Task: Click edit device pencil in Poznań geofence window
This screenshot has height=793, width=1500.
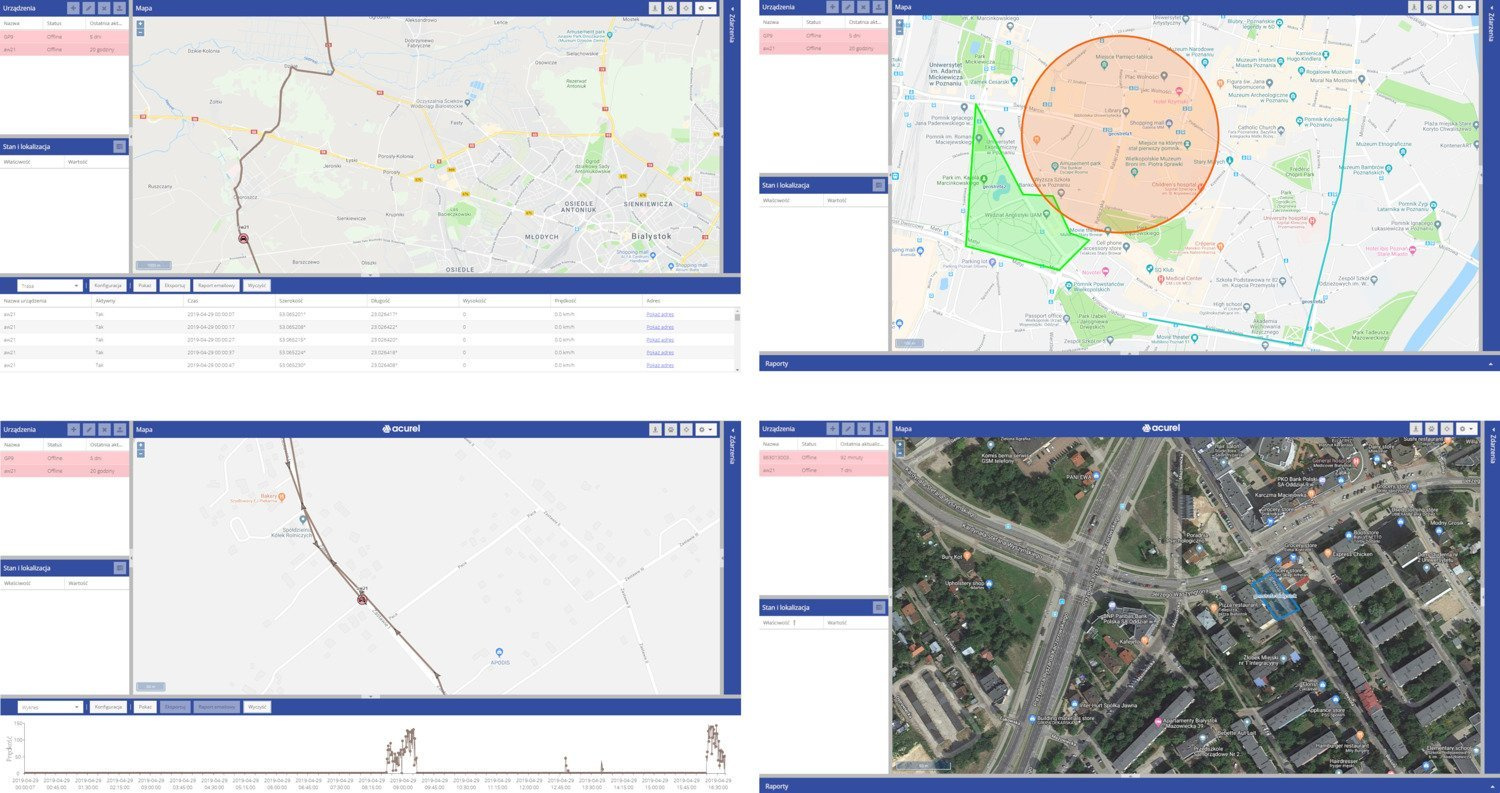Action: click(x=848, y=7)
